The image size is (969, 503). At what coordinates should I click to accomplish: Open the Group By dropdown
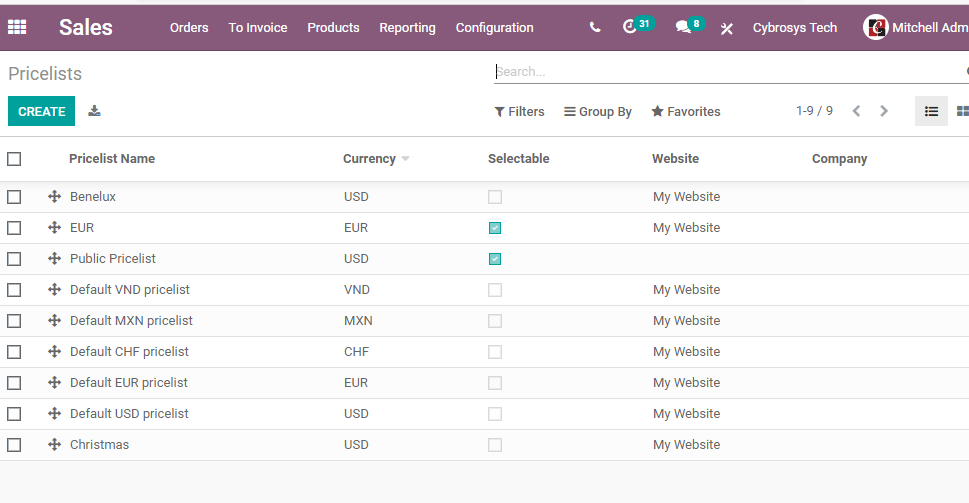coord(598,111)
